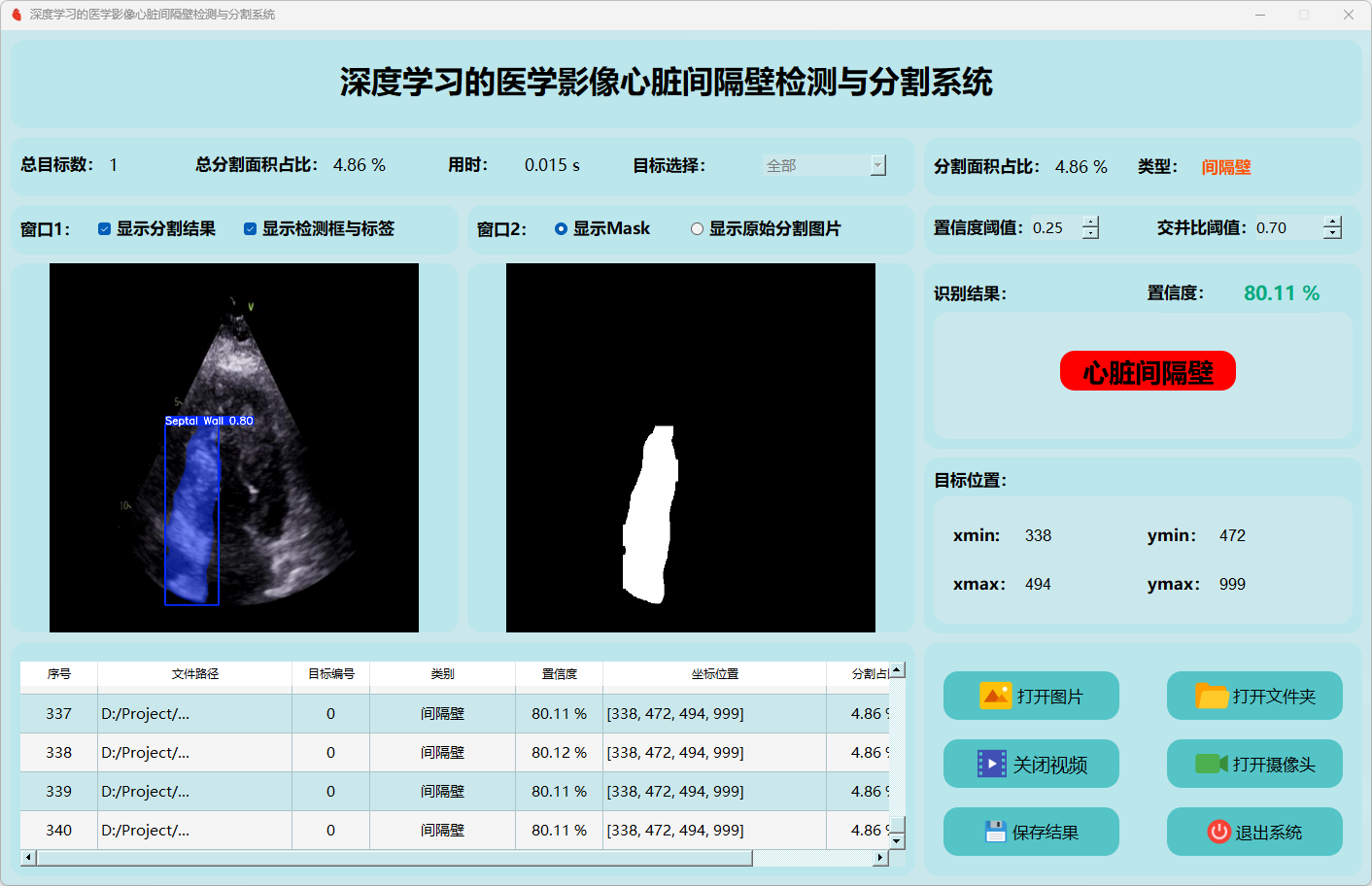1372x886 pixels.
Task: Click the 类别 column header
Action: [x=442, y=673]
